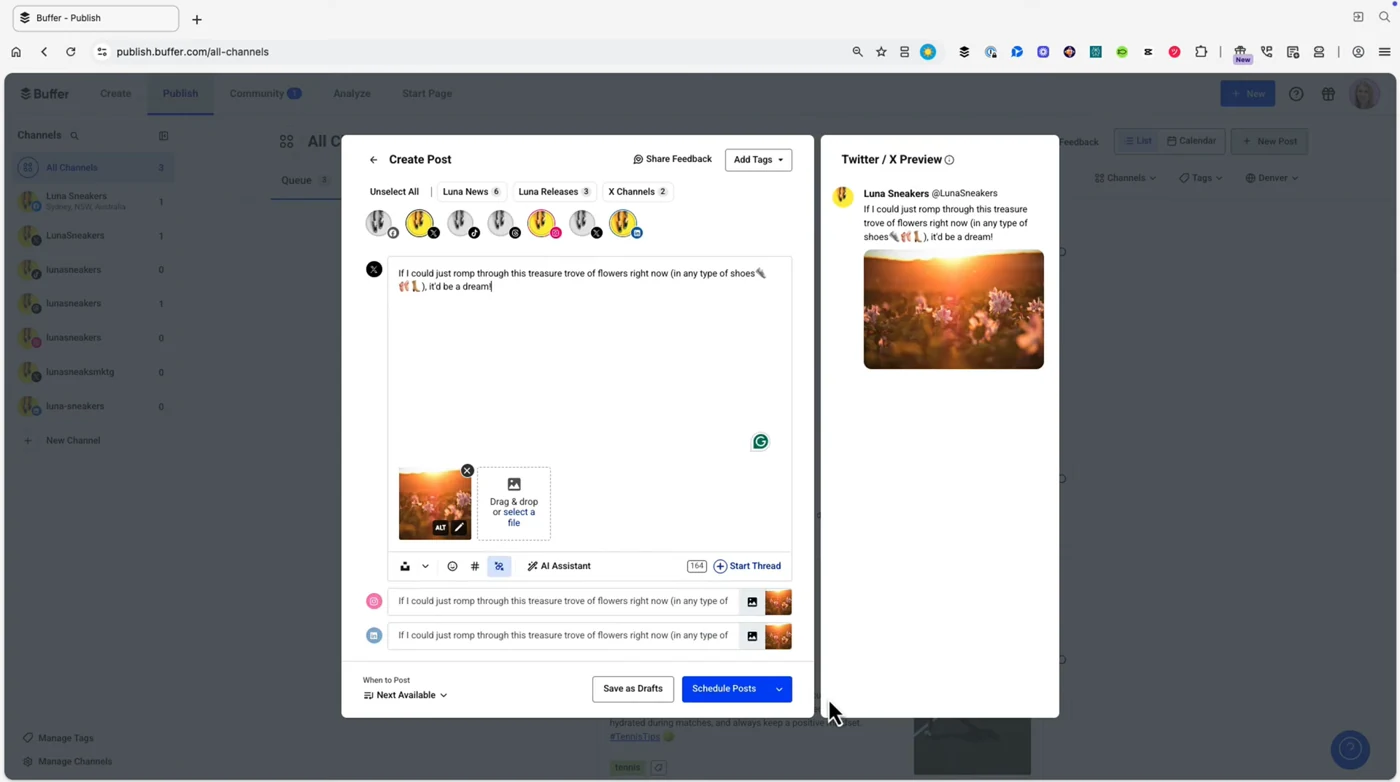This screenshot has height=782, width=1400.
Task: Select the Luna News channel group
Action: click(471, 192)
